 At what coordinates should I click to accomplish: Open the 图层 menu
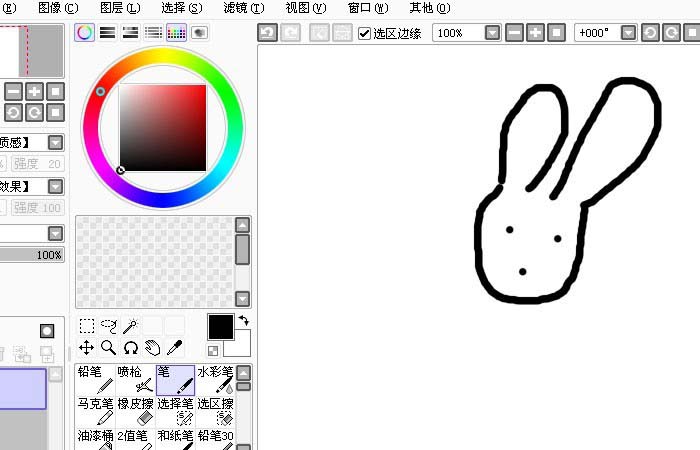click(x=112, y=7)
